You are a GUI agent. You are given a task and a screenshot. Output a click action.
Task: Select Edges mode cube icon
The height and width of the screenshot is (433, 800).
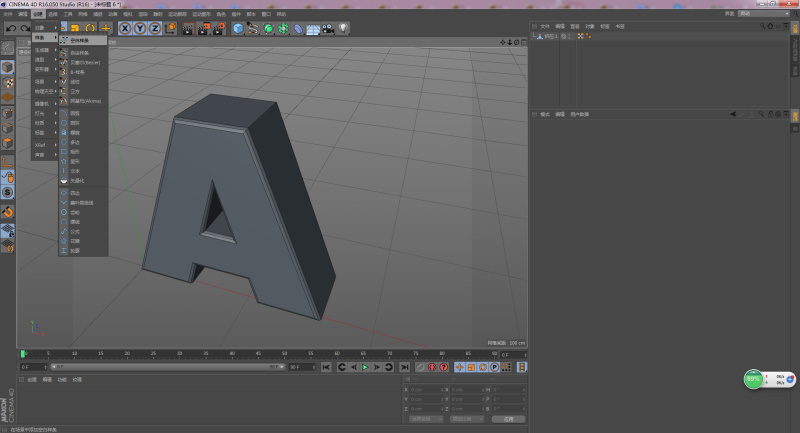tap(7, 128)
